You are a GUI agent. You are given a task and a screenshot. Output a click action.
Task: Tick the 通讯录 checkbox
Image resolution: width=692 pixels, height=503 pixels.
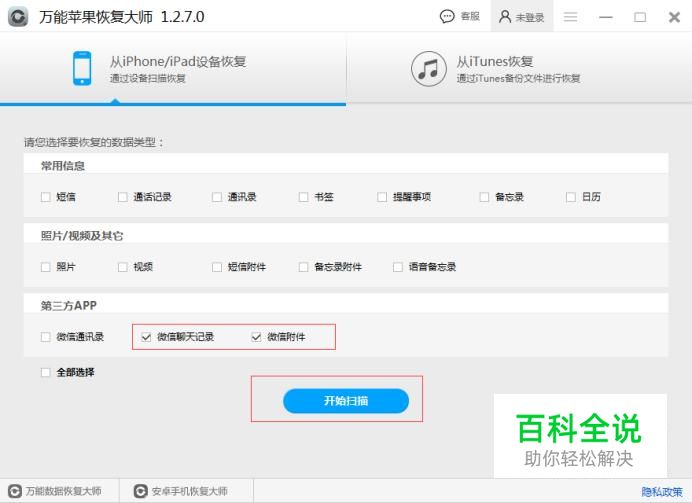point(217,197)
